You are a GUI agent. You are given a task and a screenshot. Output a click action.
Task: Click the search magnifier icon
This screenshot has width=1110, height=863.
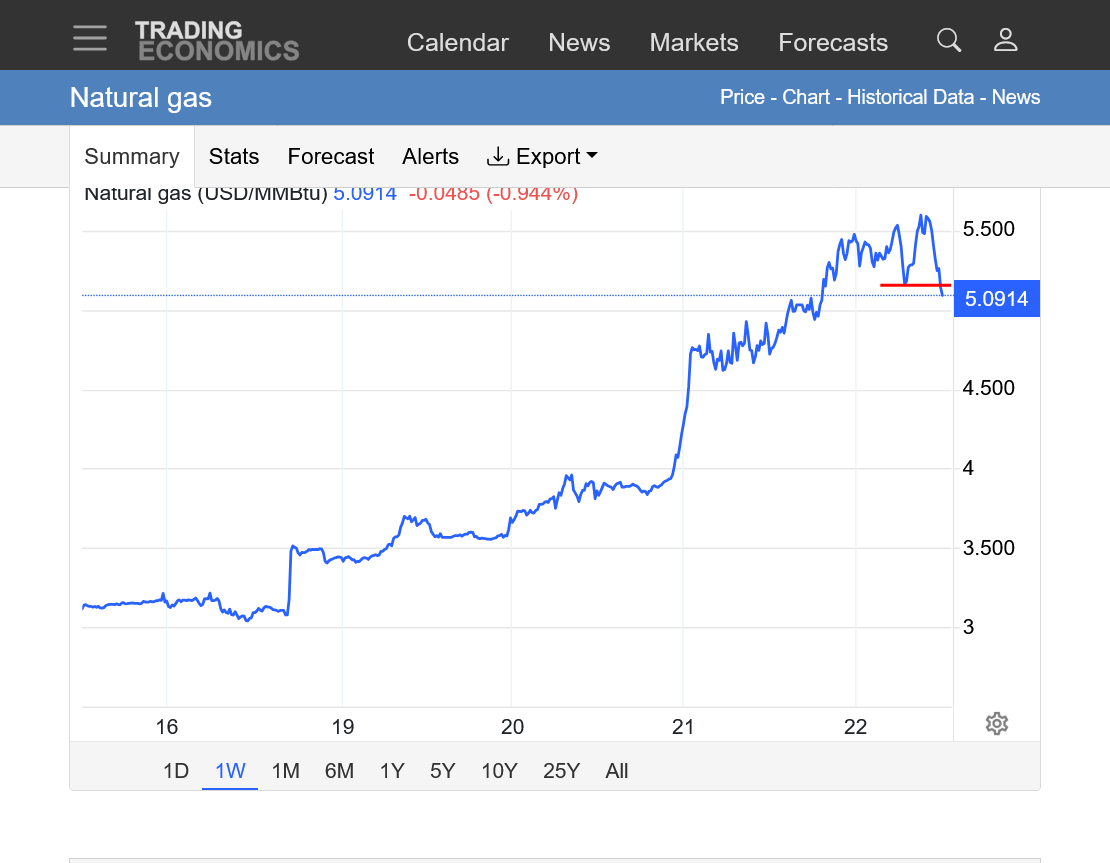tap(948, 40)
